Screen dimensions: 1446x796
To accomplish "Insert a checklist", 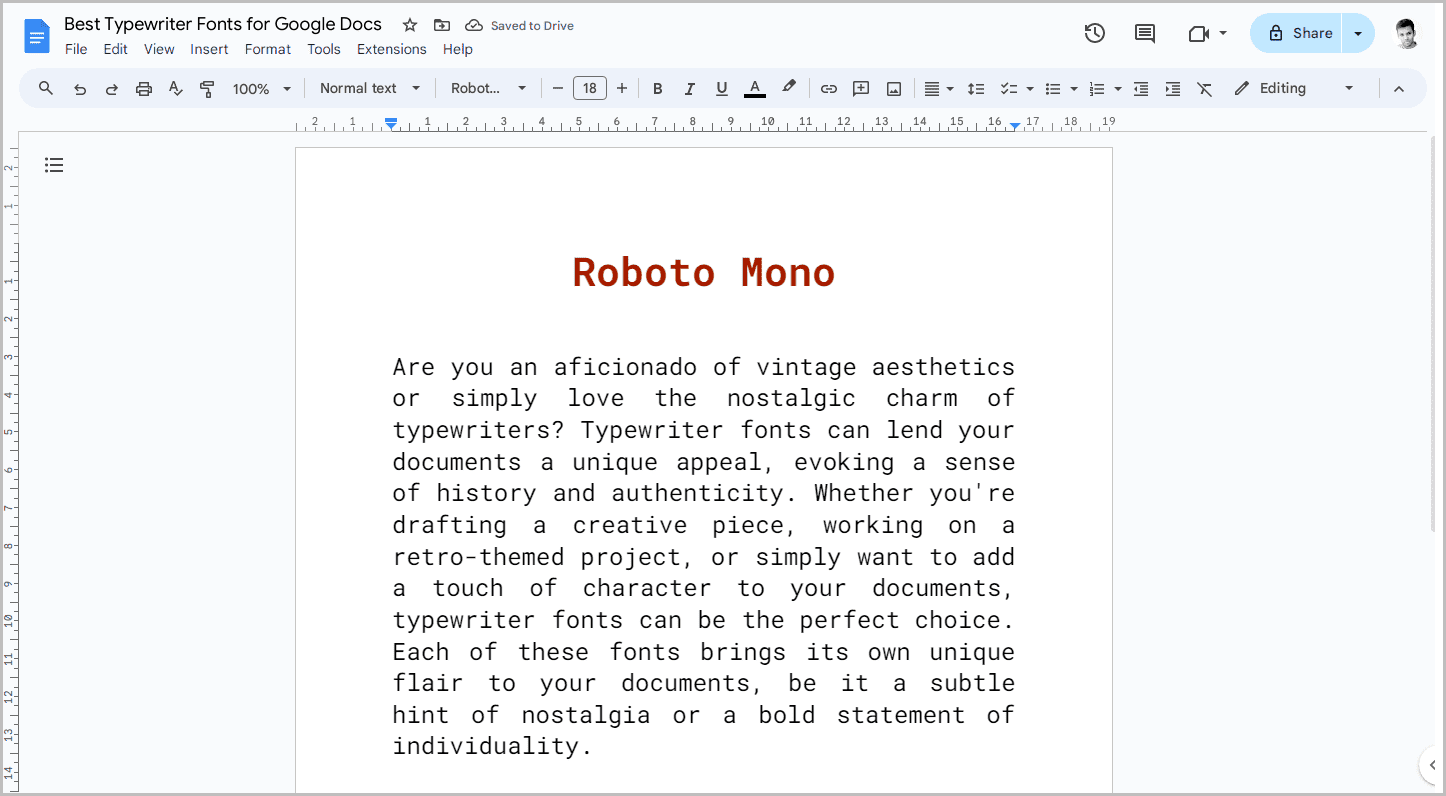I will click(x=1009, y=88).
